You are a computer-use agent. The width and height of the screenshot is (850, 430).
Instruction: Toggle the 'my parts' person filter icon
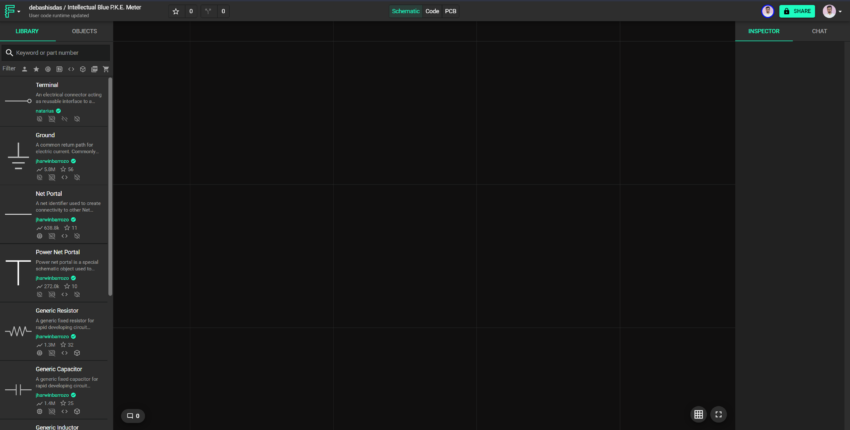tap(24, 69)
